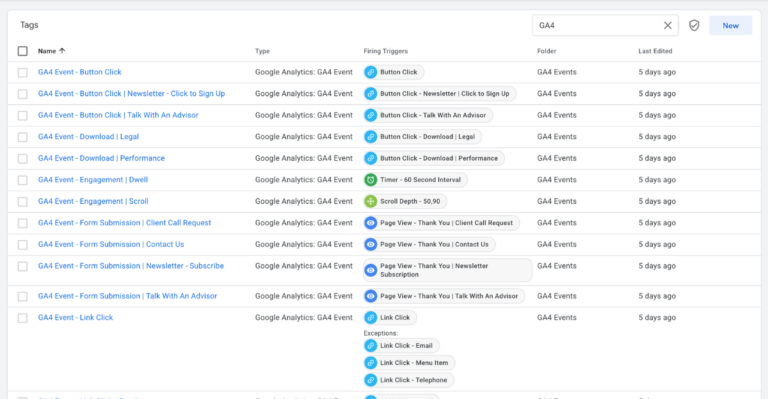The width and height of the screenshot is (768, 399).
Task: Click the timer icon of 60 Second Interval trigger
Action: [371, 180]
